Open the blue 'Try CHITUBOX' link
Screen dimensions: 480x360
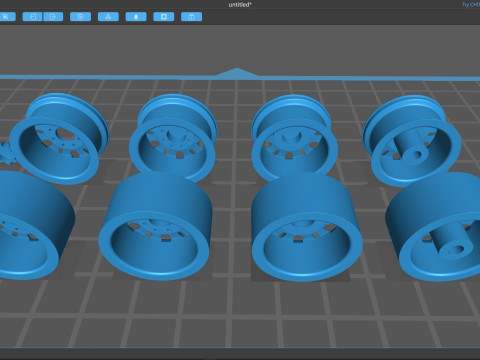click(471, 5)
